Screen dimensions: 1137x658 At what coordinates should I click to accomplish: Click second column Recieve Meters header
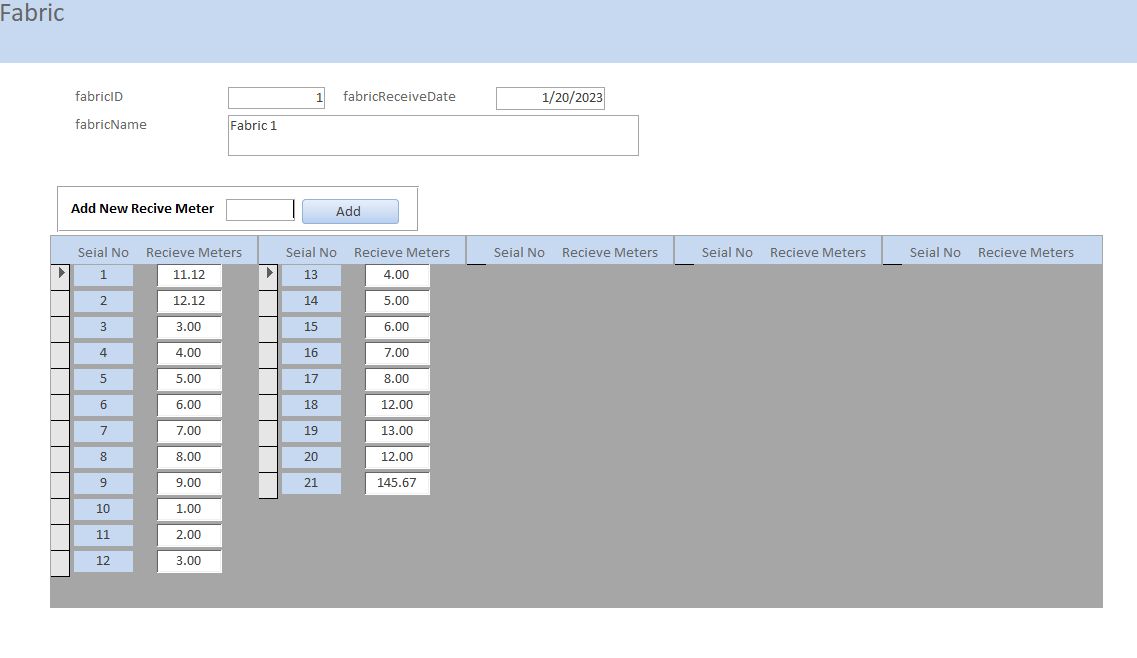(402, 253)
